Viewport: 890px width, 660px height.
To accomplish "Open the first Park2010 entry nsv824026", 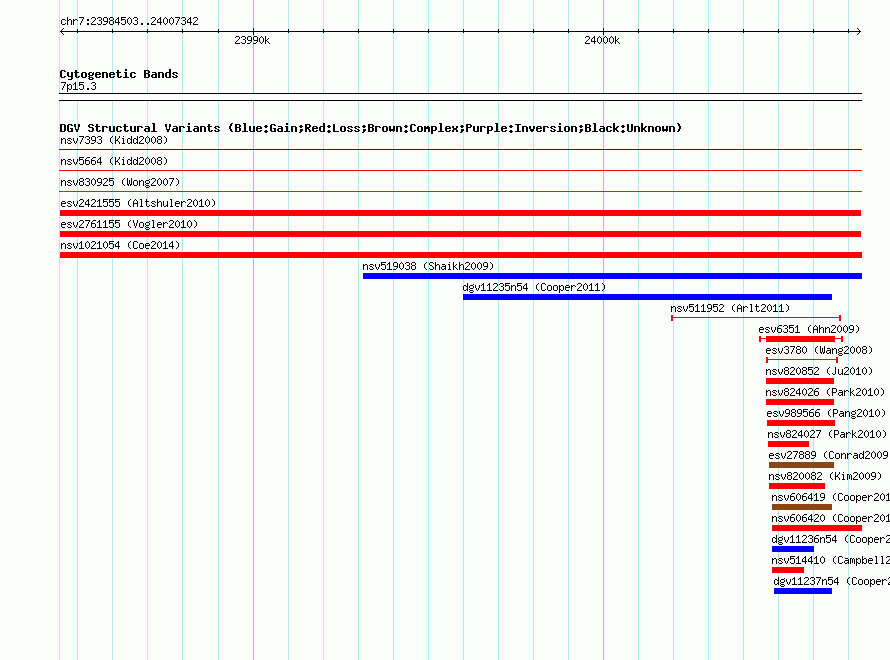I will (825, 392).
